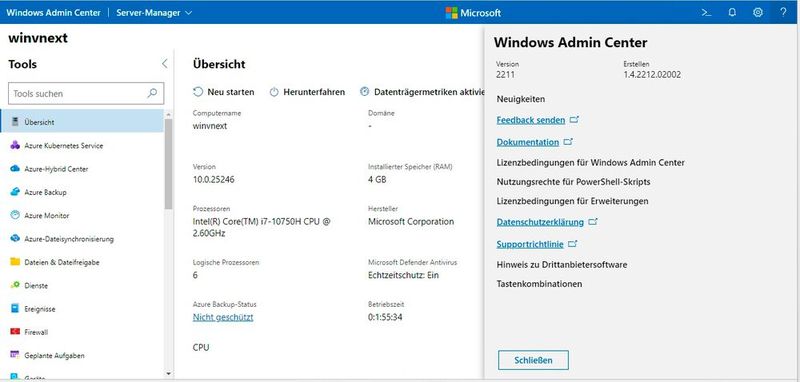Image resolution: width=800 pixels, height=382 pixels.
Task: Click external link icon beside Supportrichtlinie
Action: tap(572, 244)
